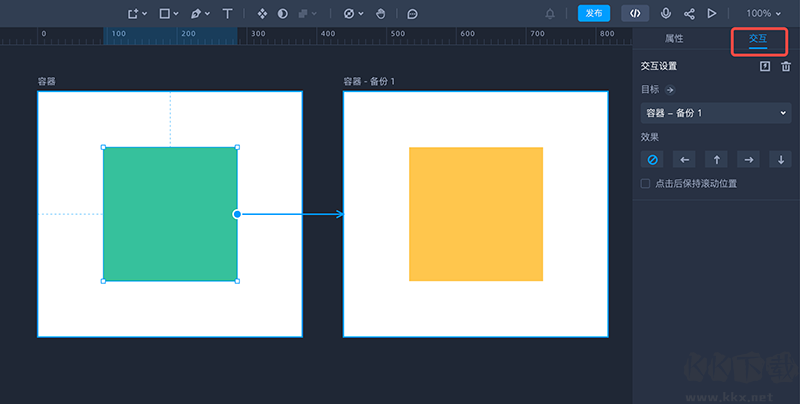The width and height of the screenshot is (800, 404).
Task: Click the share icon
Action: pyautogui.click(x=689, y=14)
